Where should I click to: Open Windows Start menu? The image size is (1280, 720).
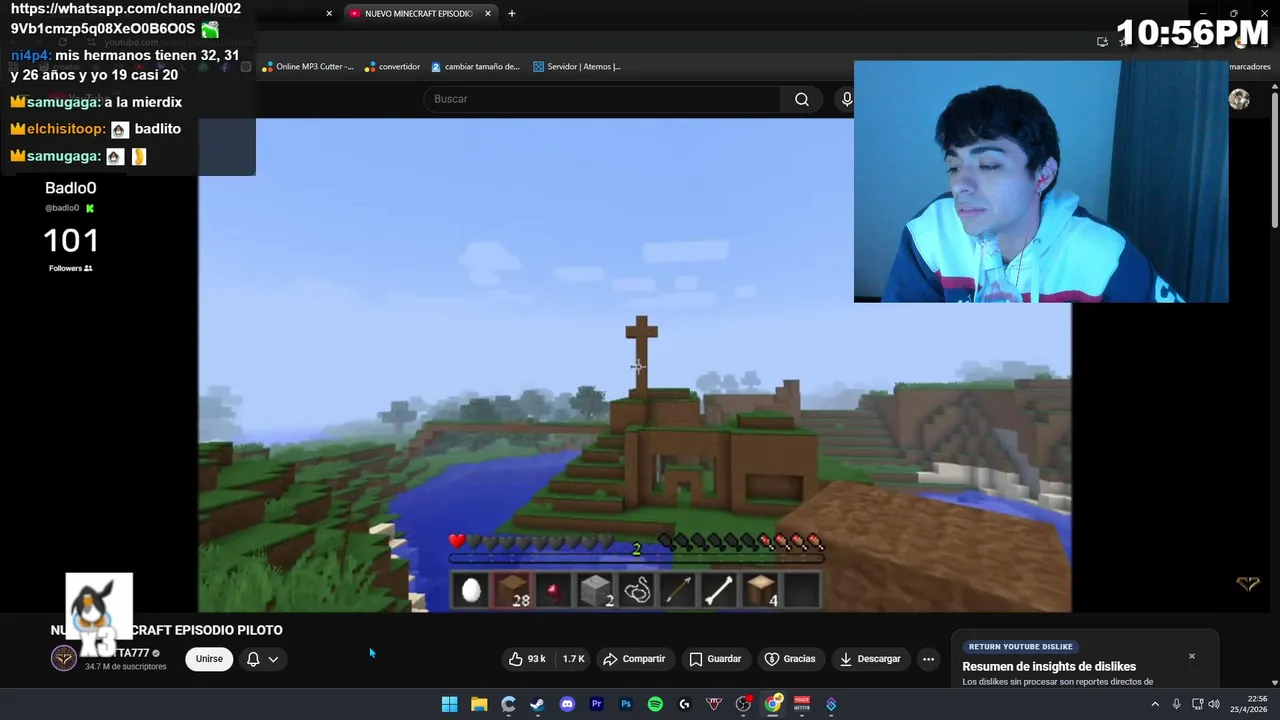(x=450, y=704)
